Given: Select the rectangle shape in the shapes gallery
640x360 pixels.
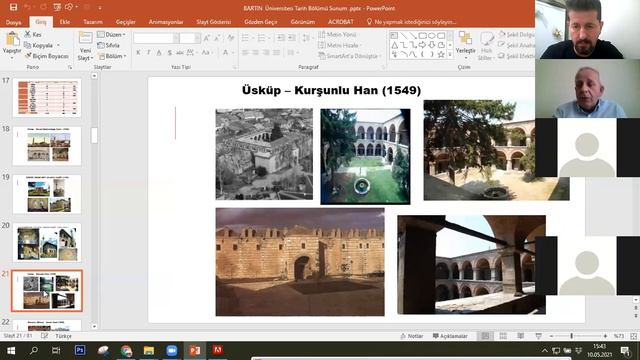Looking at the screenshot, I should pyautogui.click(x=422, y=36).
